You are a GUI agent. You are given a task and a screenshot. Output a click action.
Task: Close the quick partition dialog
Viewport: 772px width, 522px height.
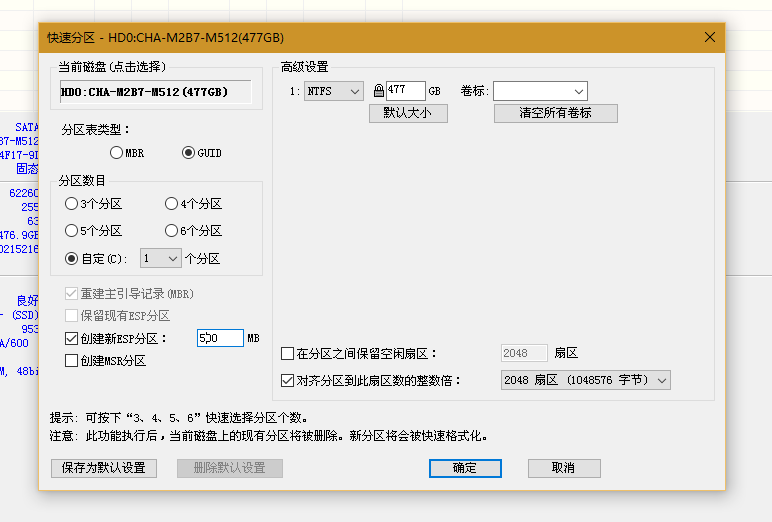click(710, 37)
